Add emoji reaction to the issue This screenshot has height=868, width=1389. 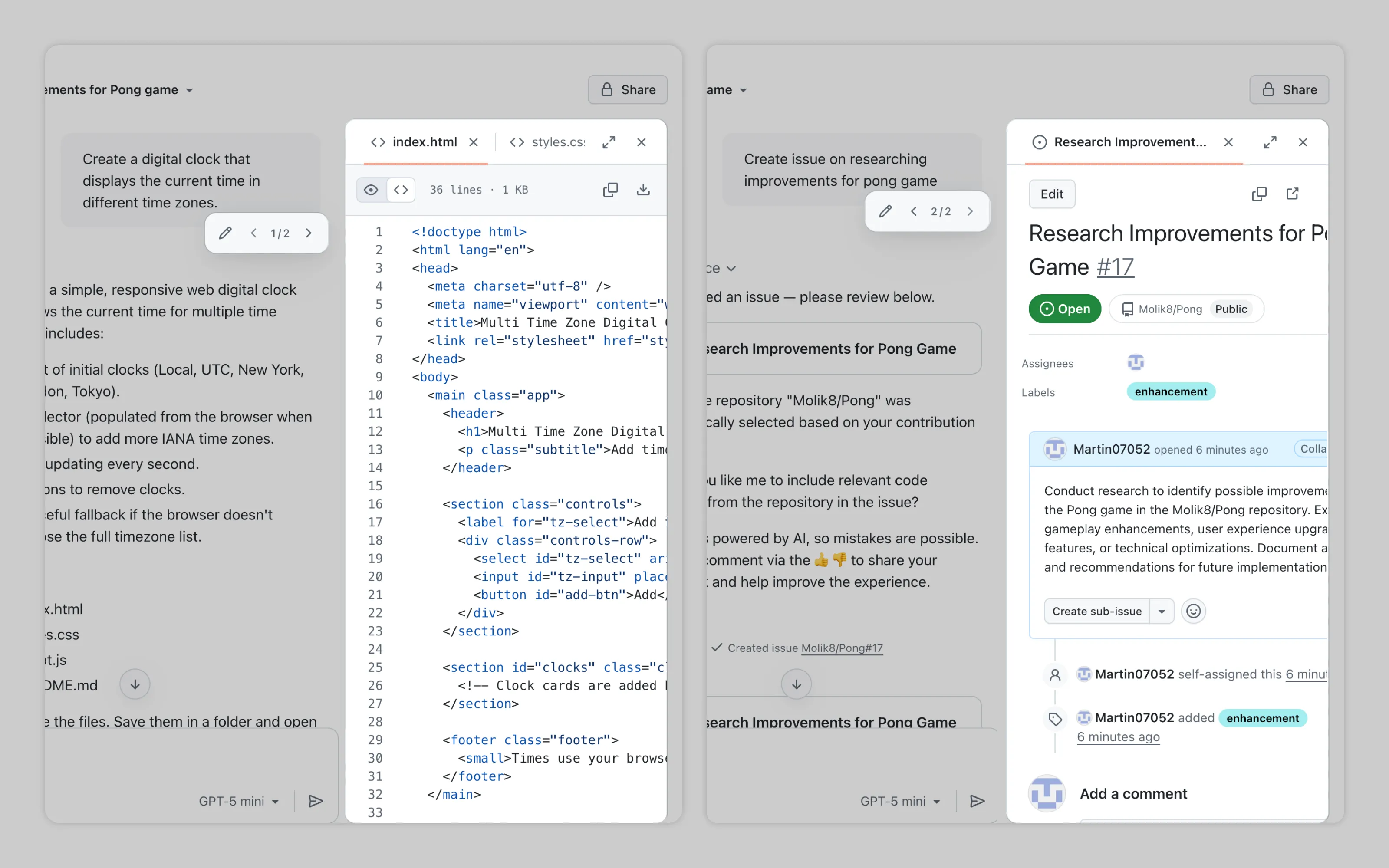tap(1193, 611)
